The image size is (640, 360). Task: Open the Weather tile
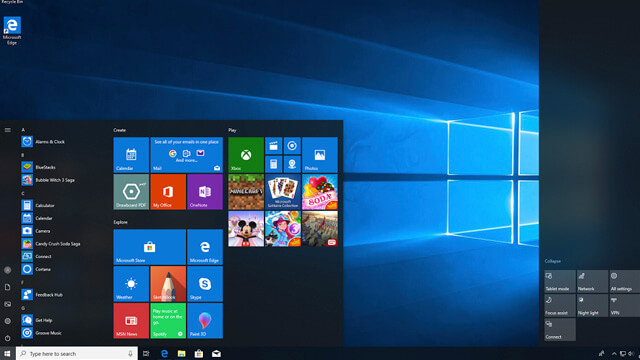tap(131, 284)
